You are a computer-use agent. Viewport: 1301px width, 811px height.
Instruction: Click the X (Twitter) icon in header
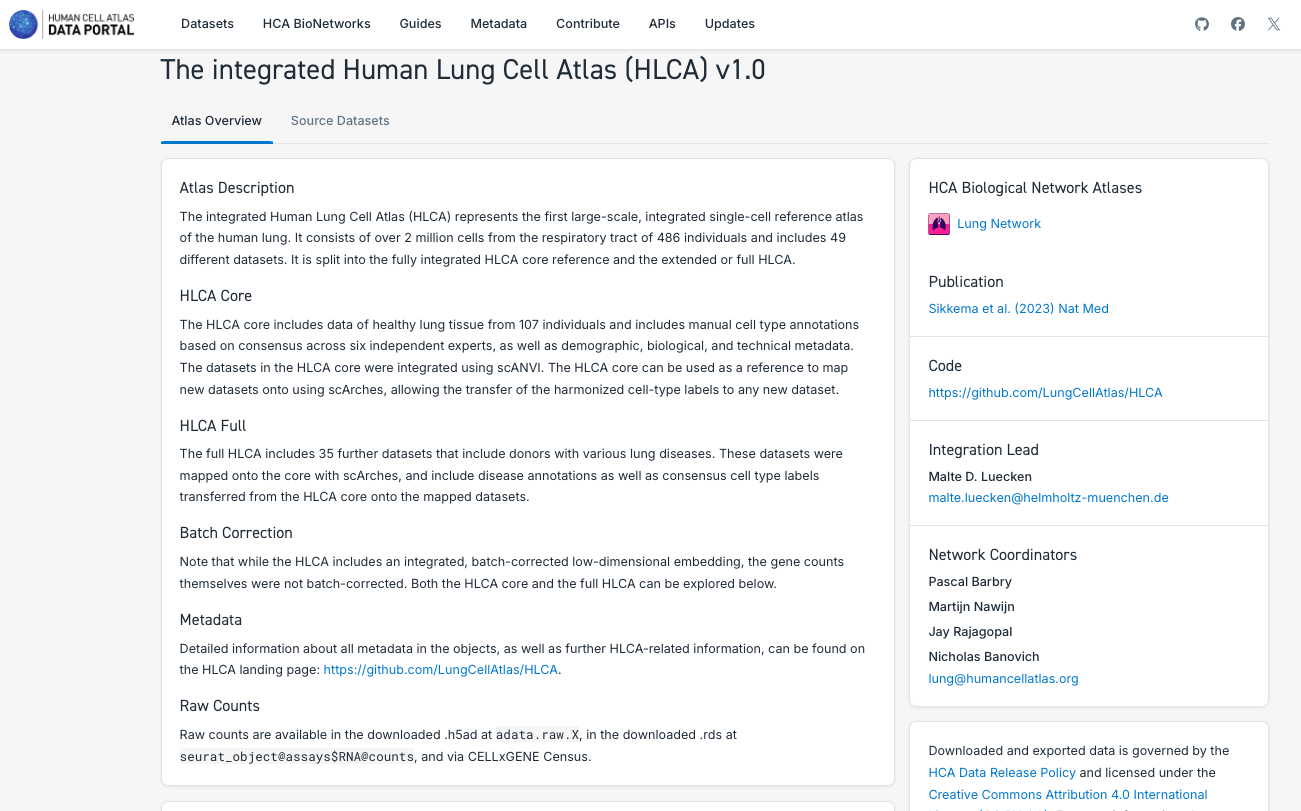tap(1274, 24)
